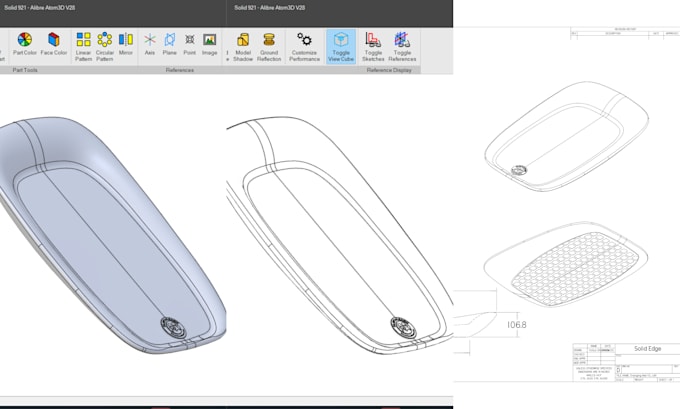Toggle Sketches visibility
The height and width of the screenshot is (409, 680).
coord(373,46)
